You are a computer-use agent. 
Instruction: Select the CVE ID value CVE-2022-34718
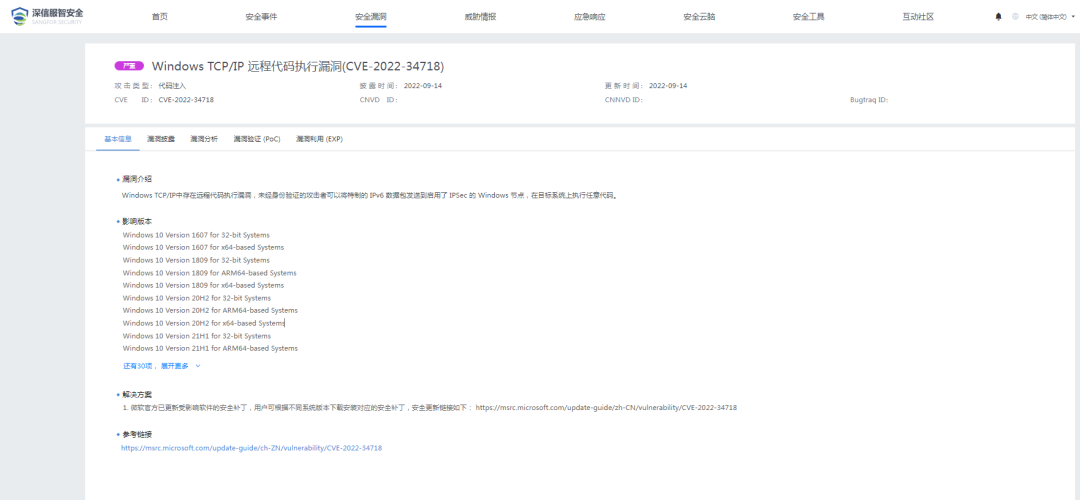coord(186,100)
